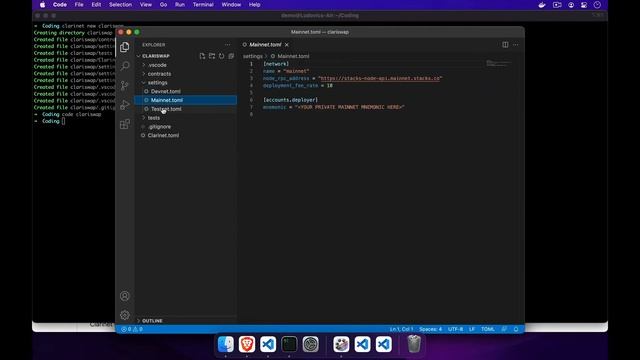
Task: Open Terminal app from the Dock
Action: click(289, 344)
